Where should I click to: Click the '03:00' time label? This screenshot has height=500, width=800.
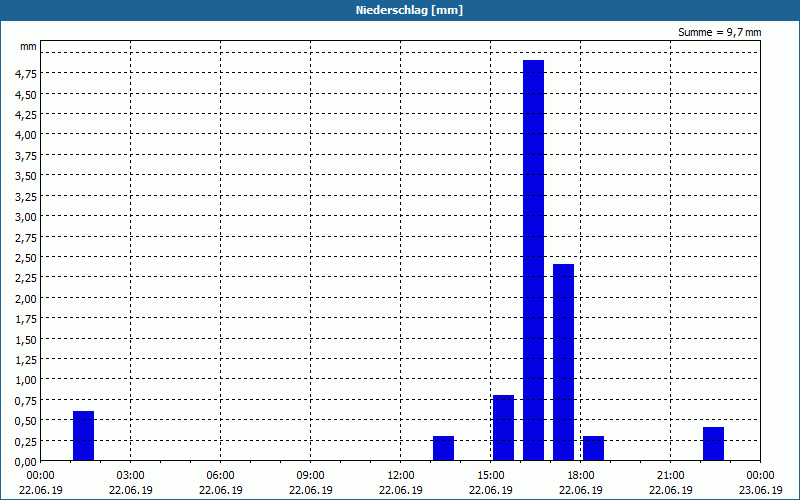point(131,476)
